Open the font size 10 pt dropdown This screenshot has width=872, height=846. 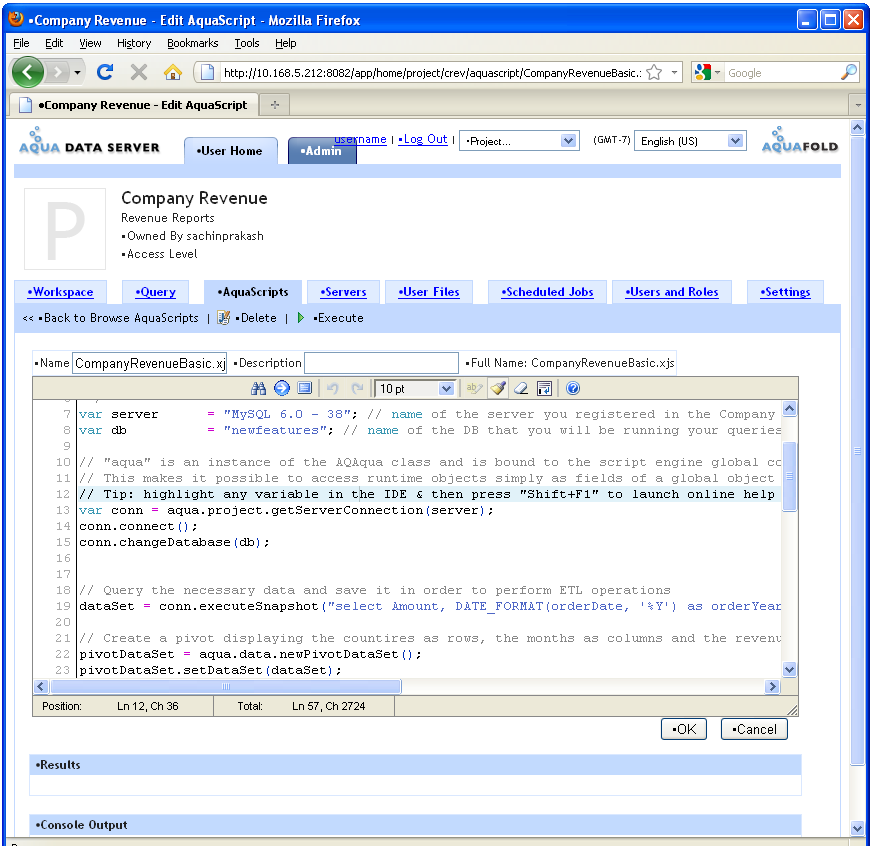tap(415, 388)
